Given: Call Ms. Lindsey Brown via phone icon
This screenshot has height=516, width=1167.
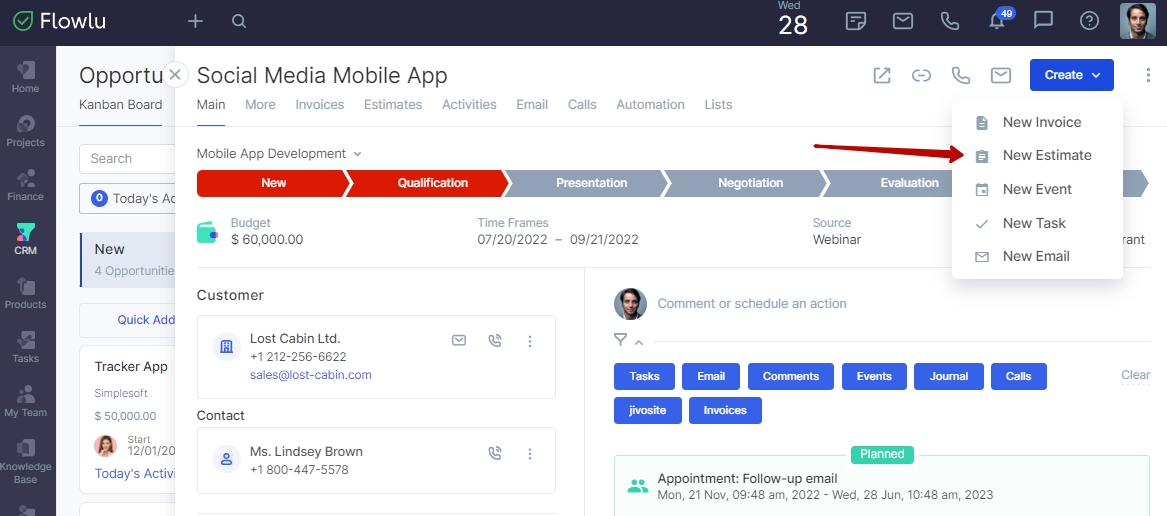Looking at the screenshot, I should [495, 453].
